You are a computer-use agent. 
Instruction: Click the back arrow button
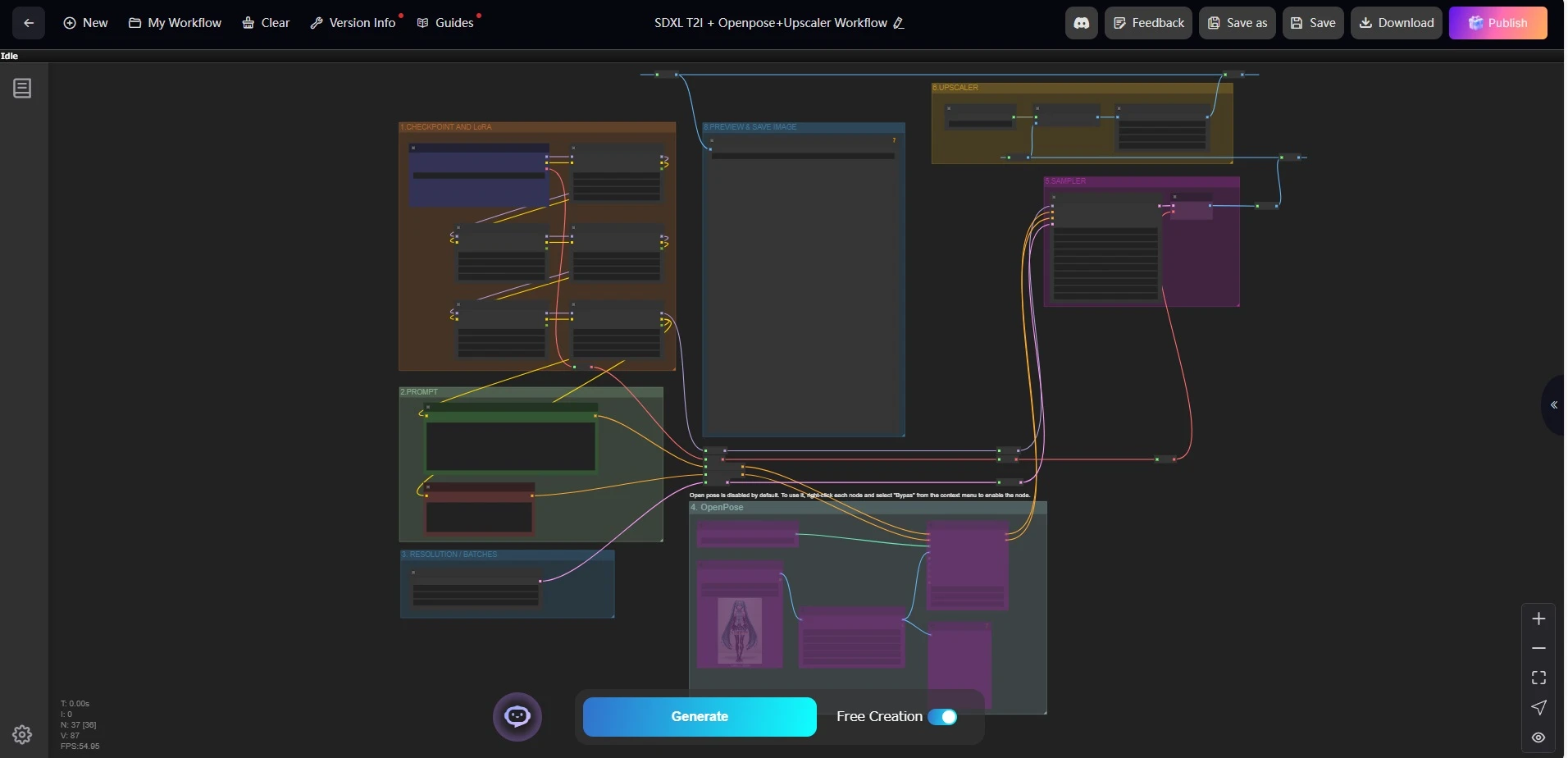pyautogui.click(x=29, y=23)
